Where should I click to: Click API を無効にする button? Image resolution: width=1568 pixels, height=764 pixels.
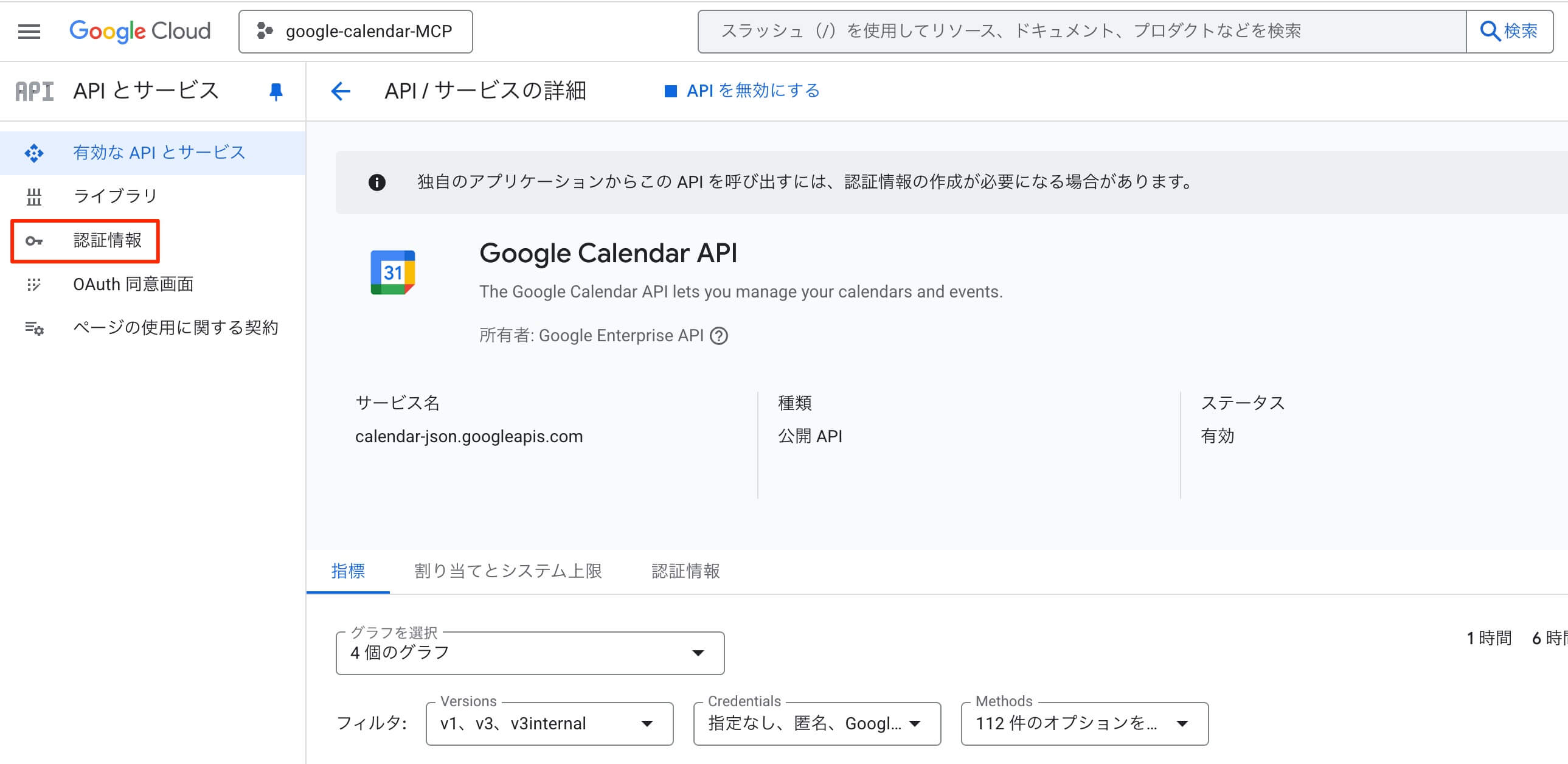[x=742, y=91]
